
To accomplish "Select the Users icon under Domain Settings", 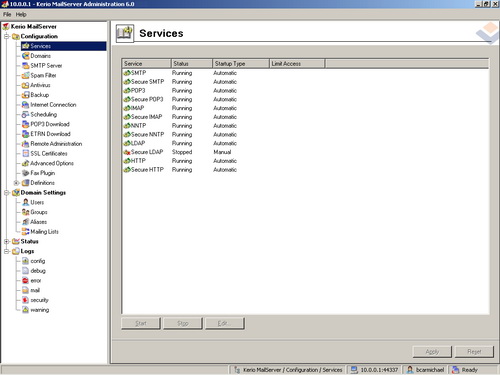I will 25,202.
